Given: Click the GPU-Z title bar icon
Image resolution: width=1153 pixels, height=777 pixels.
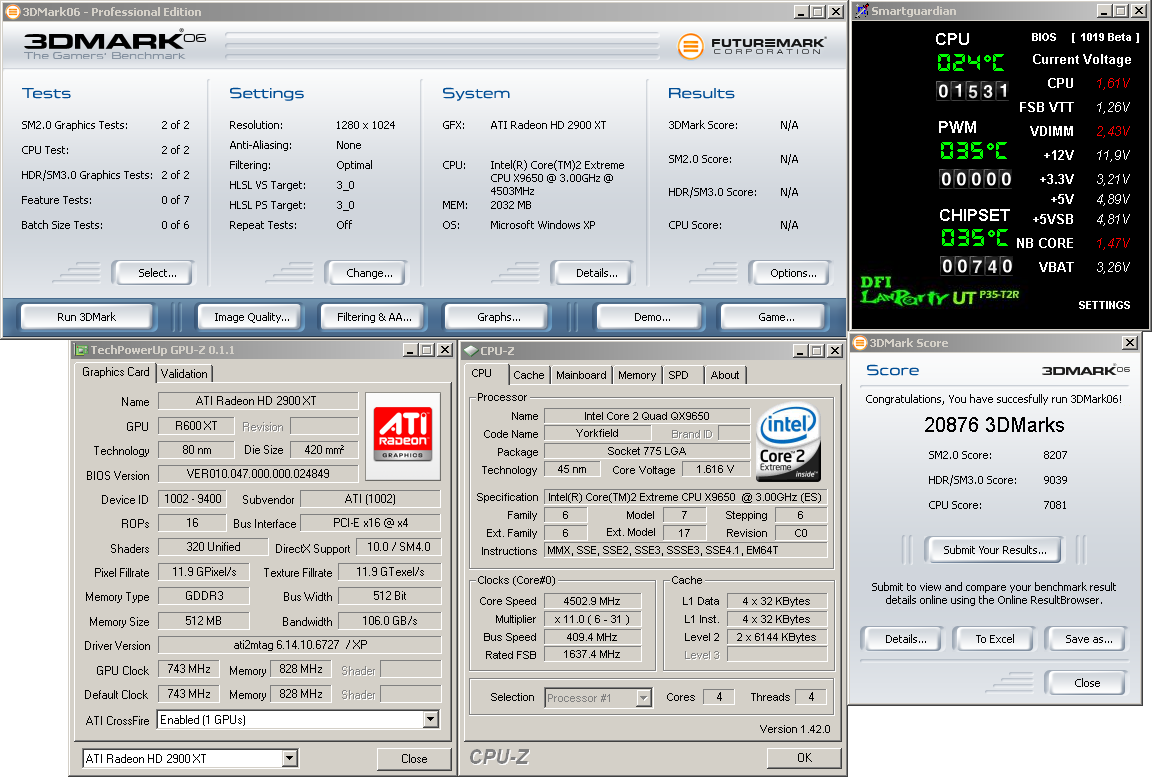Looking at the screenshot, I should (81, 350).
